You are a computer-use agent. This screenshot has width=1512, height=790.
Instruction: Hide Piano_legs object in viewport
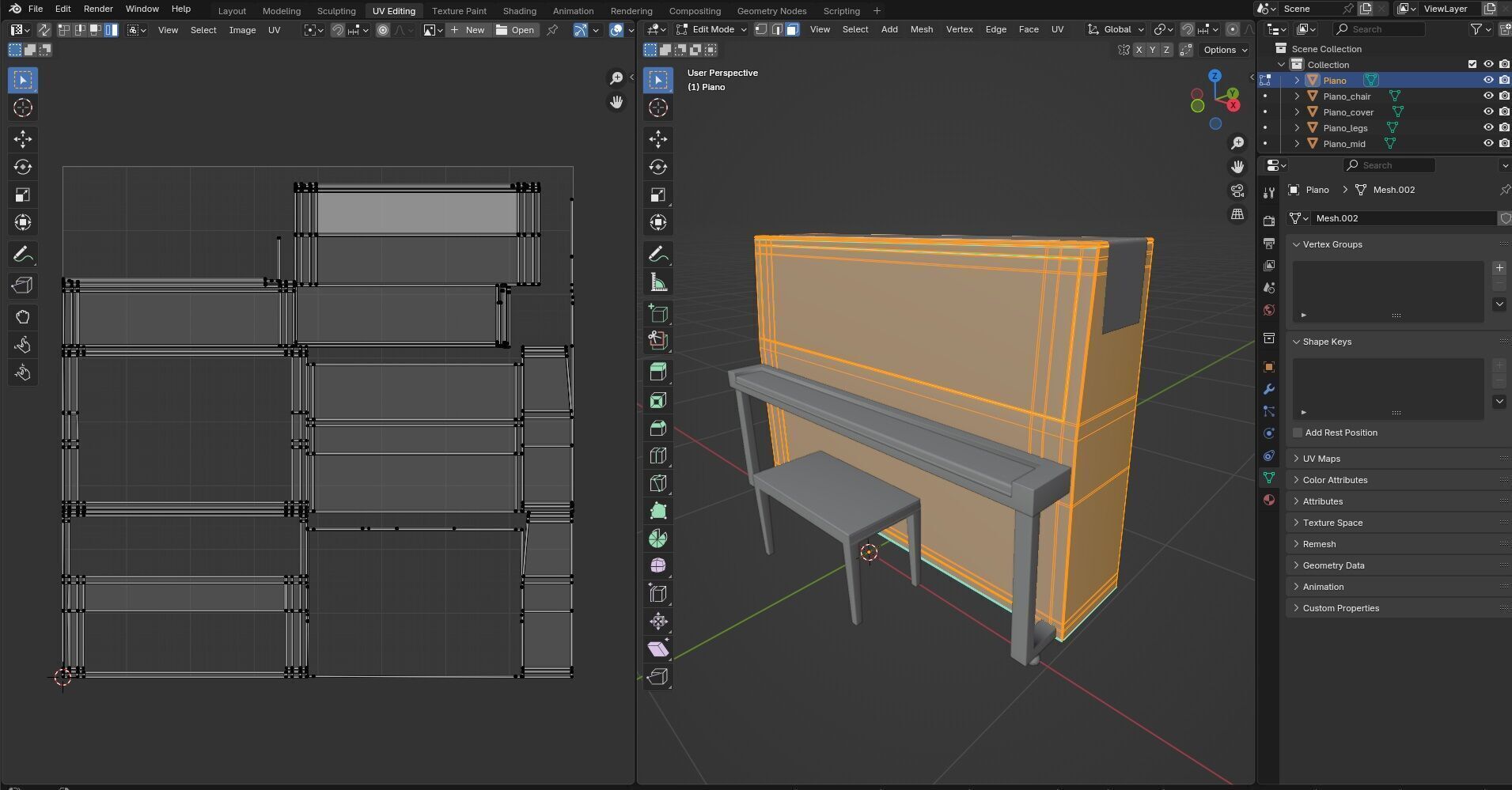click(x=1487, y=127)
